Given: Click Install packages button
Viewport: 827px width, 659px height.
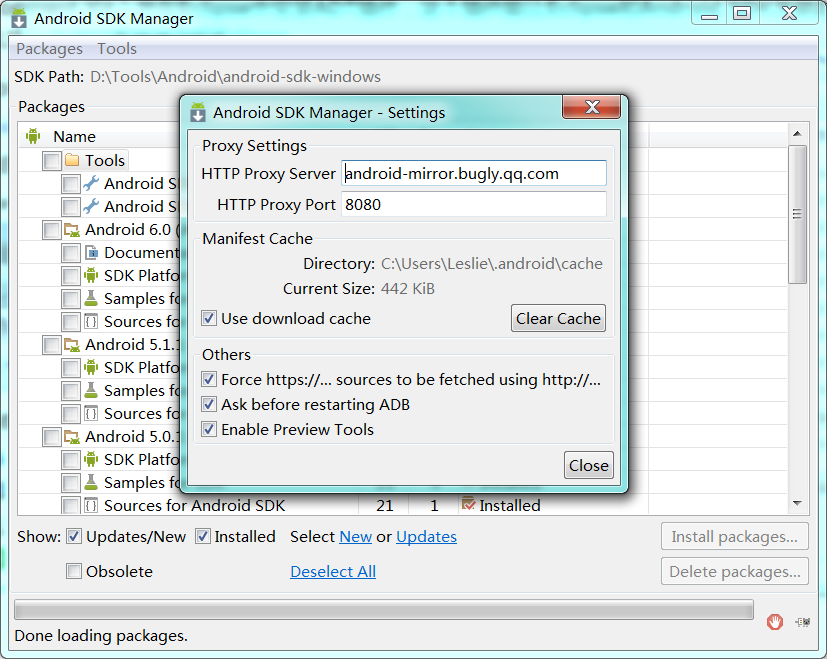Looking at the screenshot, I should [x=734, y=537].
